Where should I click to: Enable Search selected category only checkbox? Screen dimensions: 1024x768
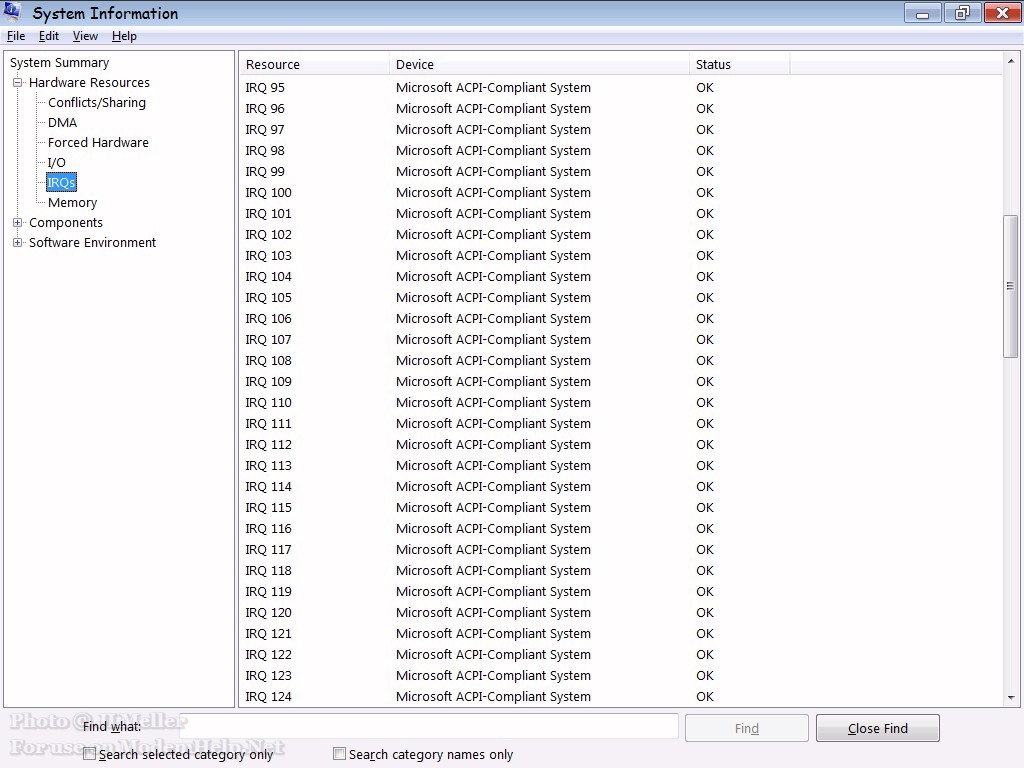click(89, 754)
